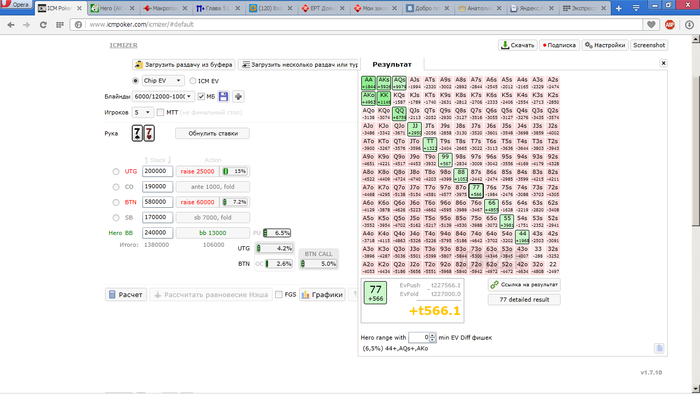Switch to the Макропо browser tab
This screenshot has width=700, height=394.
point(165,8)
